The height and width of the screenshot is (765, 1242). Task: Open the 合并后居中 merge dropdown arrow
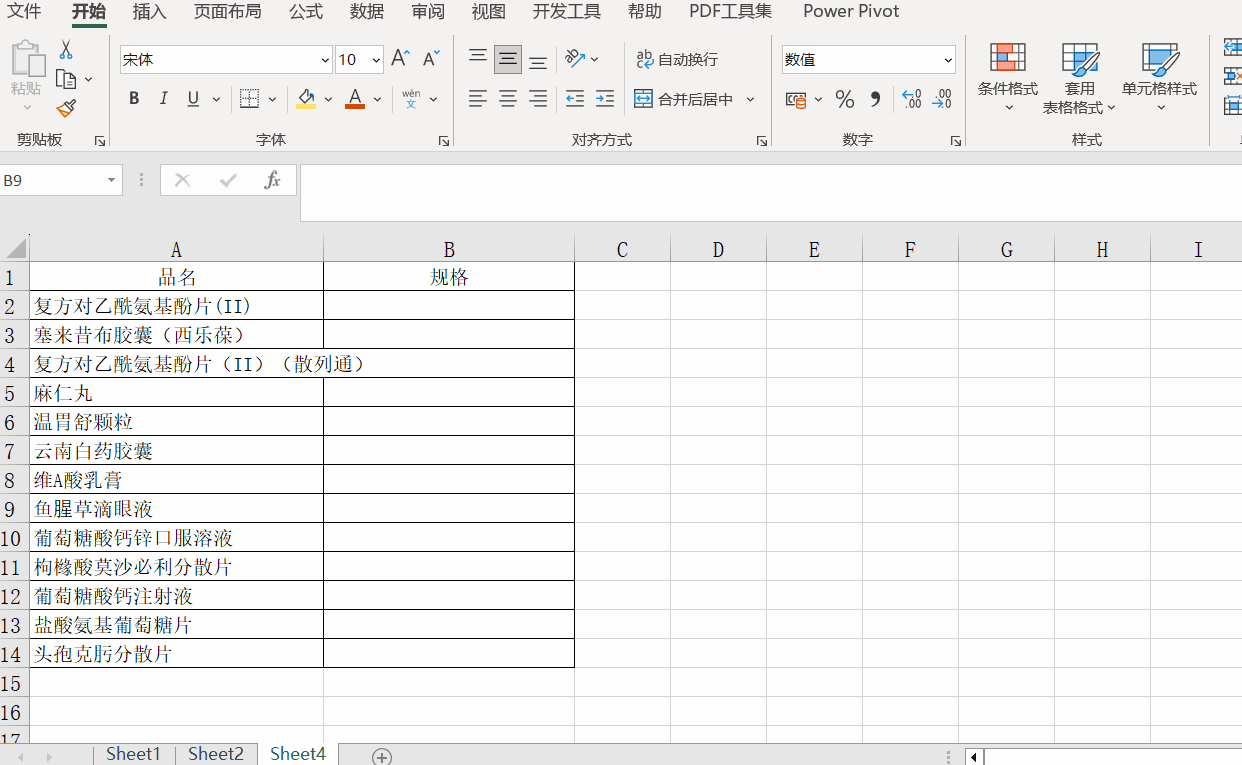click(750, 99)
